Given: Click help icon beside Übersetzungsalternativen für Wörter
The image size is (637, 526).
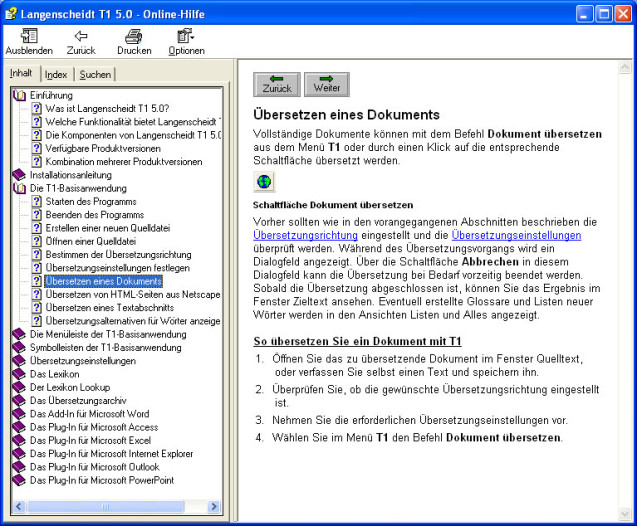Looking at the screenshot, I should [x=37, y=321].
